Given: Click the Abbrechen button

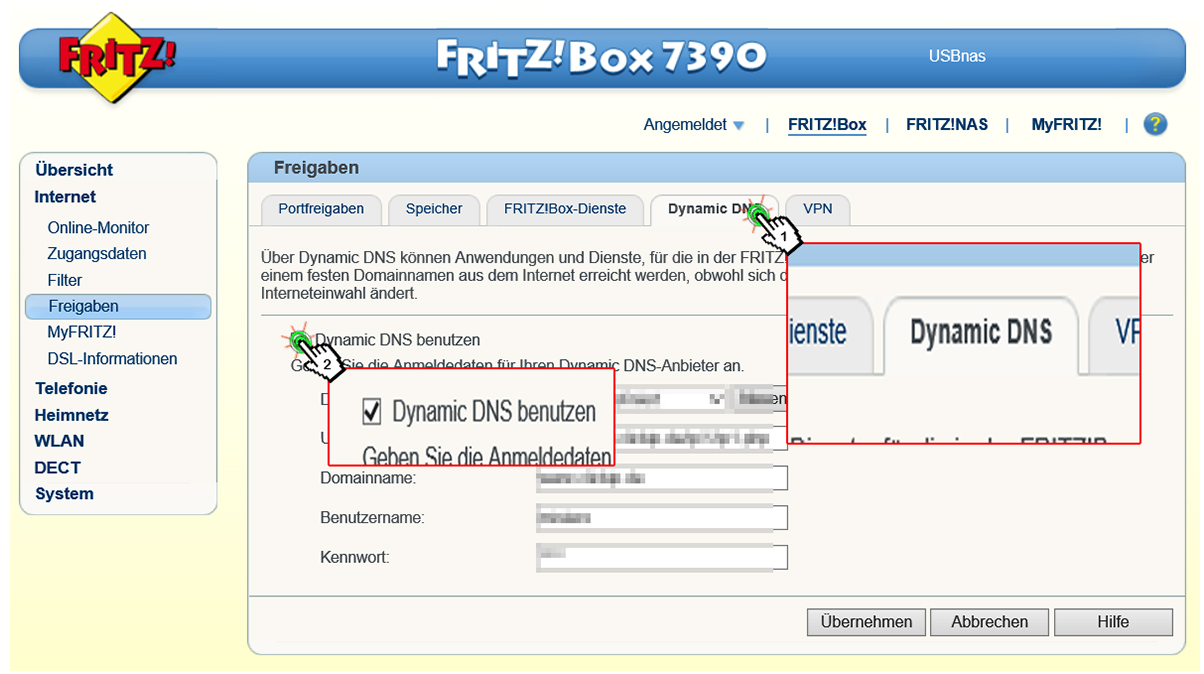Looking at the screenshot, I should [989, 622].
